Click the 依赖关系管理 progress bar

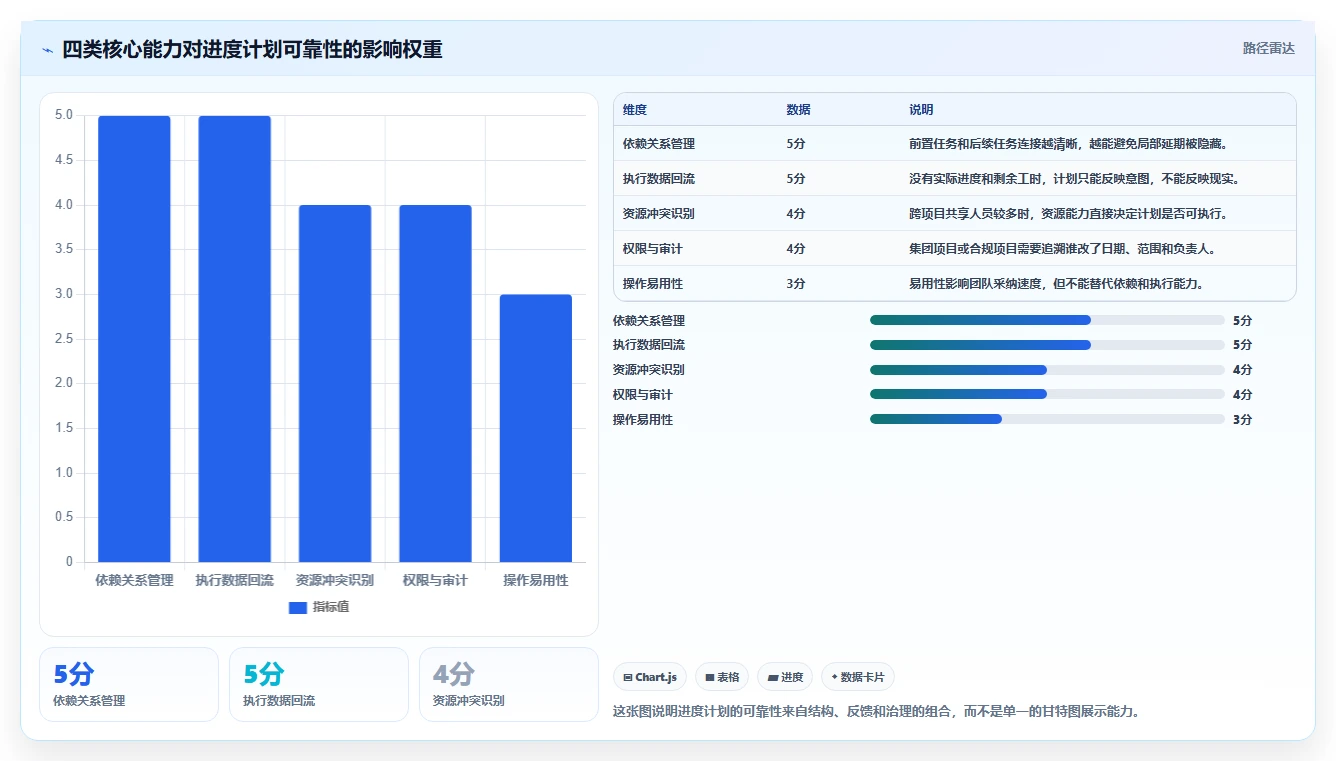coord(1047,320)
